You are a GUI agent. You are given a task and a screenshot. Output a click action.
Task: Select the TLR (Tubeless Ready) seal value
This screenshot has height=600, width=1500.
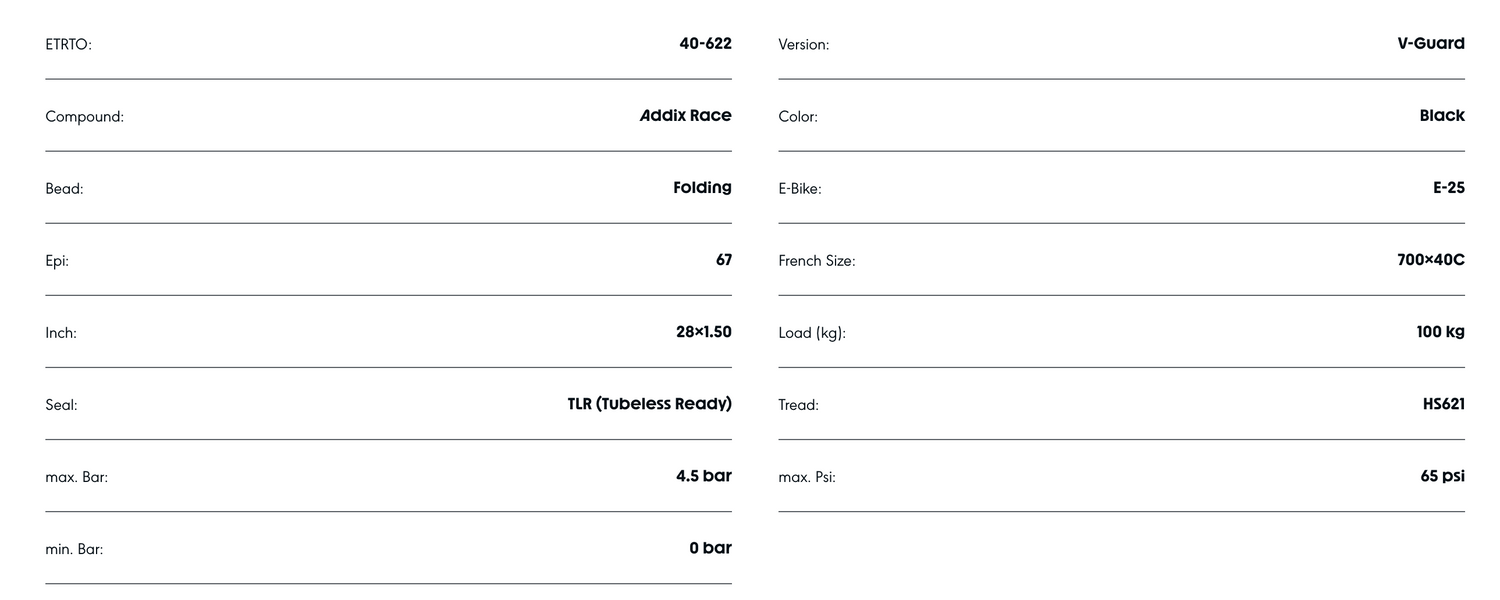[649, 404]
